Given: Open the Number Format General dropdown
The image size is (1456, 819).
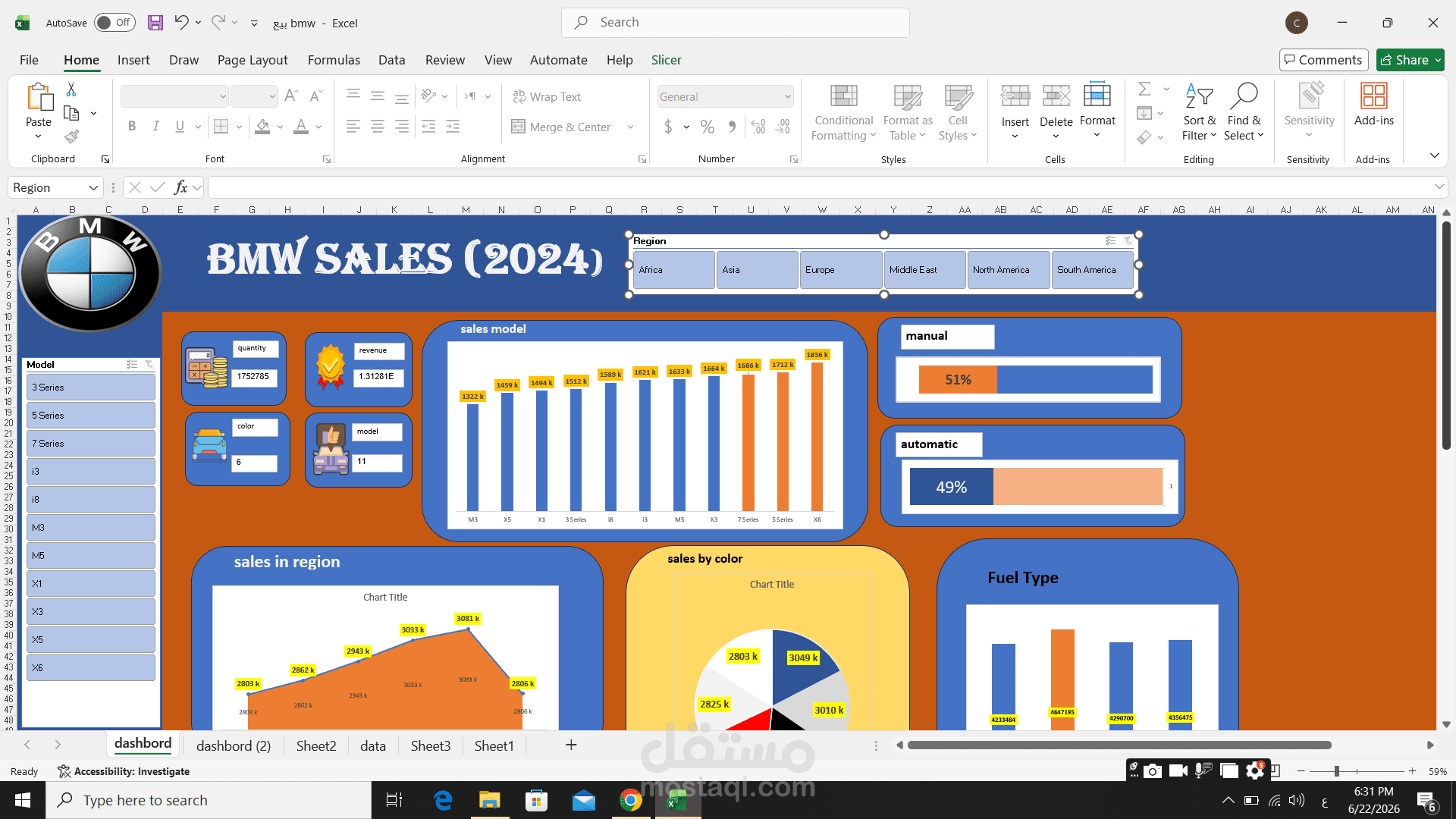Looking at the screenshot, I should 788,96.
